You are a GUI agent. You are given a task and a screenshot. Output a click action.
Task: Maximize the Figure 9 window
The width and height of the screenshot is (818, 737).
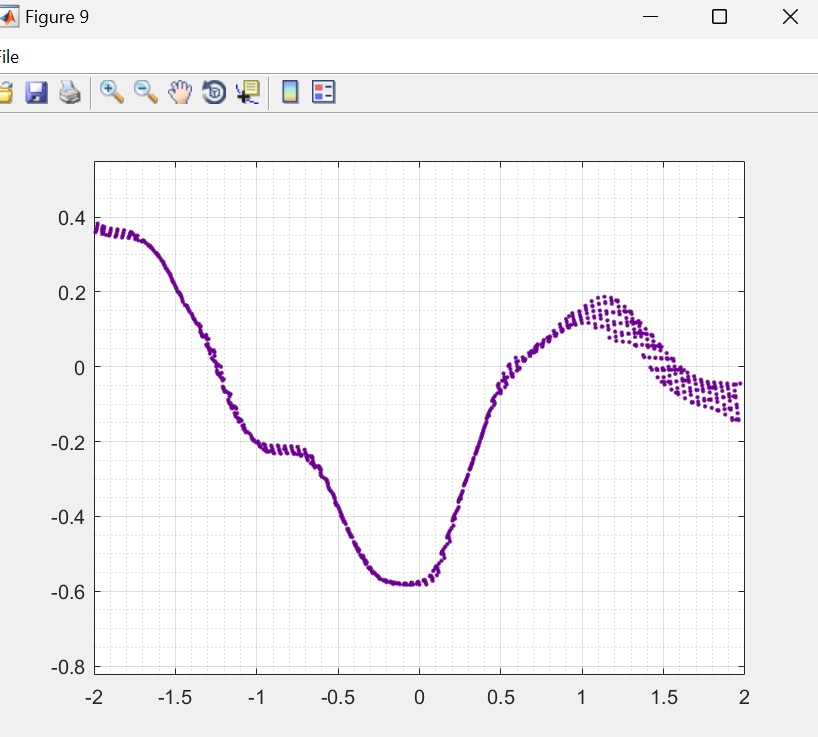[x=719, y=17]
